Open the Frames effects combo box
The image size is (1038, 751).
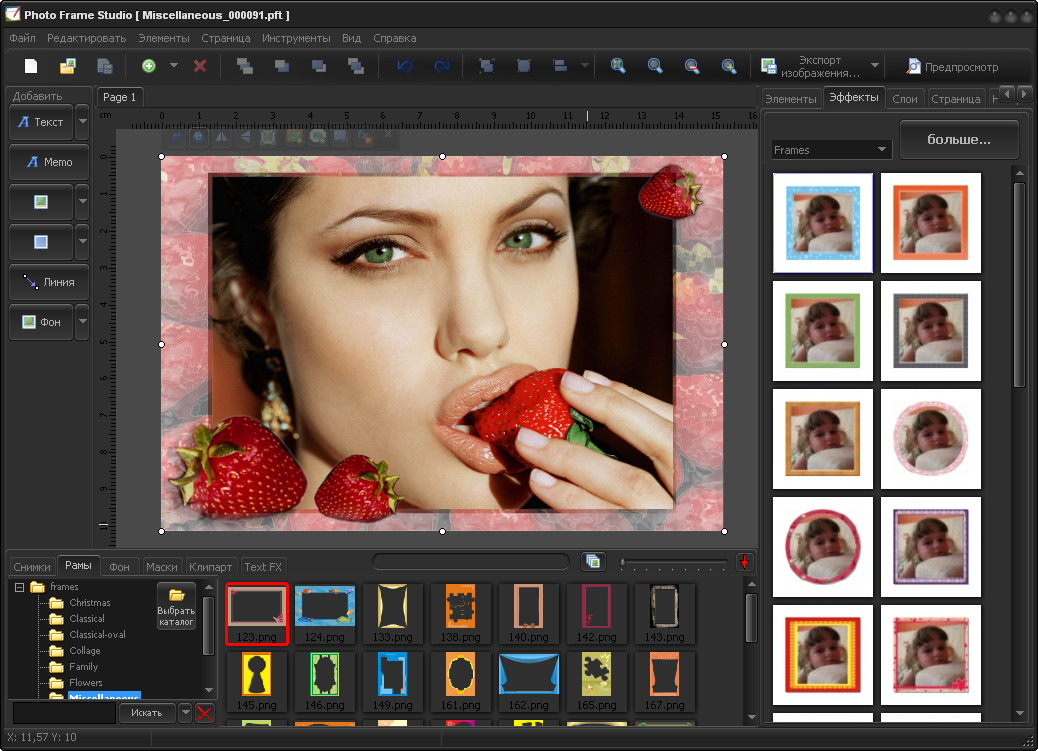click(831, 150)
